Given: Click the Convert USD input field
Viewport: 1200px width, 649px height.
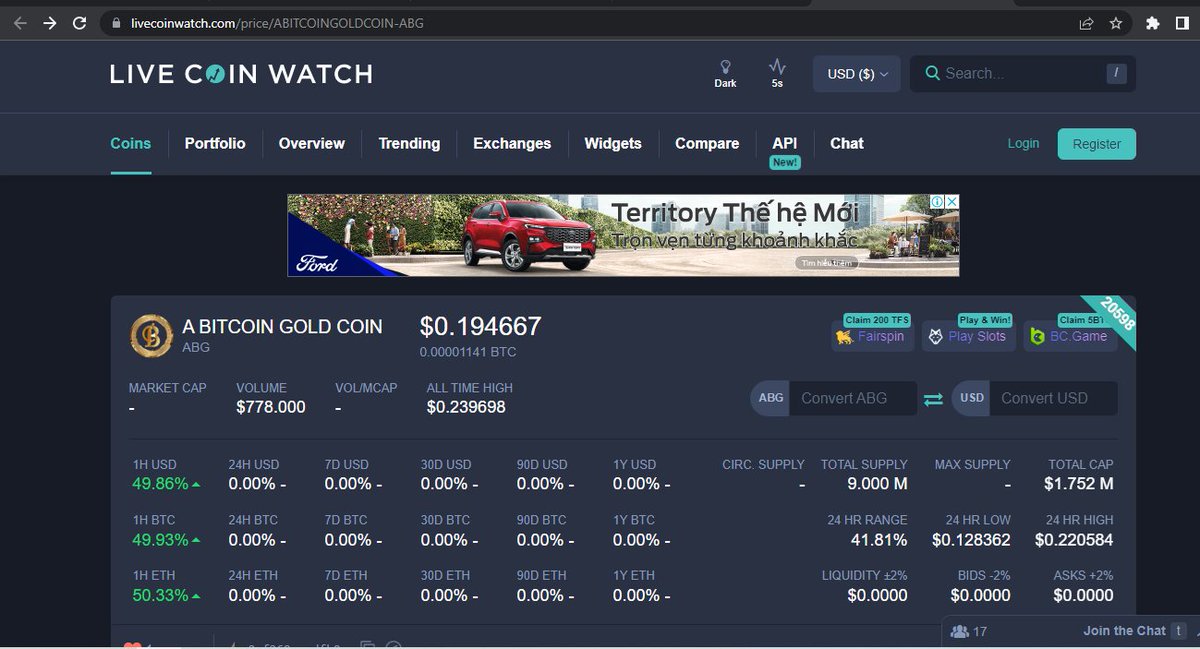Looking at the screenshot, I should pos(1055,398).
